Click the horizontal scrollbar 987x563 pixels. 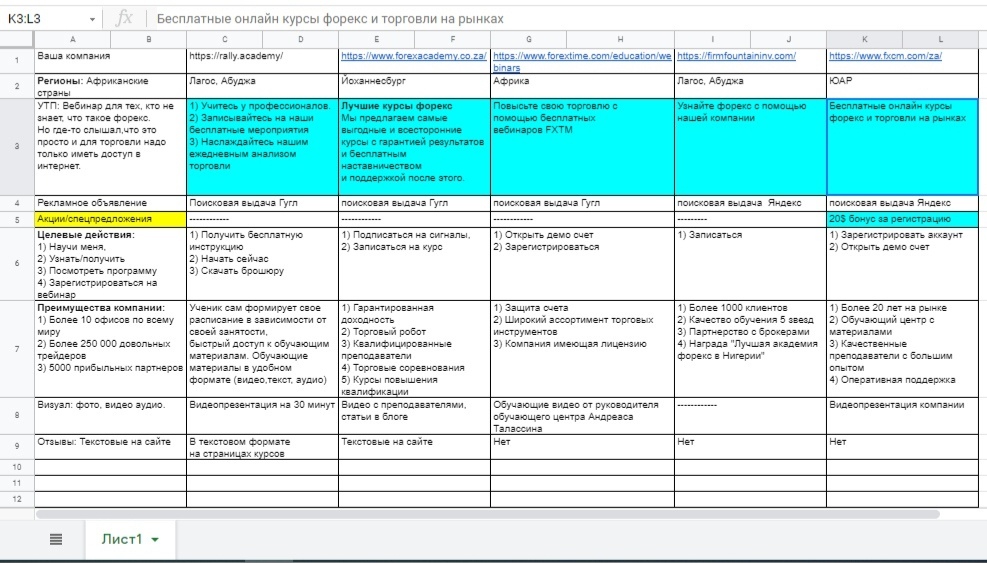click(488, 515)
